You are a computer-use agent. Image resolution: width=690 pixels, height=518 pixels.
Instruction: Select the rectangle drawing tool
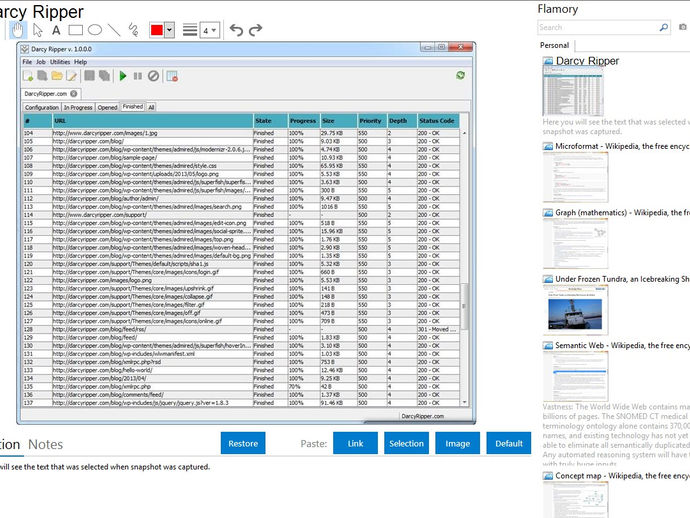[75, 30]
